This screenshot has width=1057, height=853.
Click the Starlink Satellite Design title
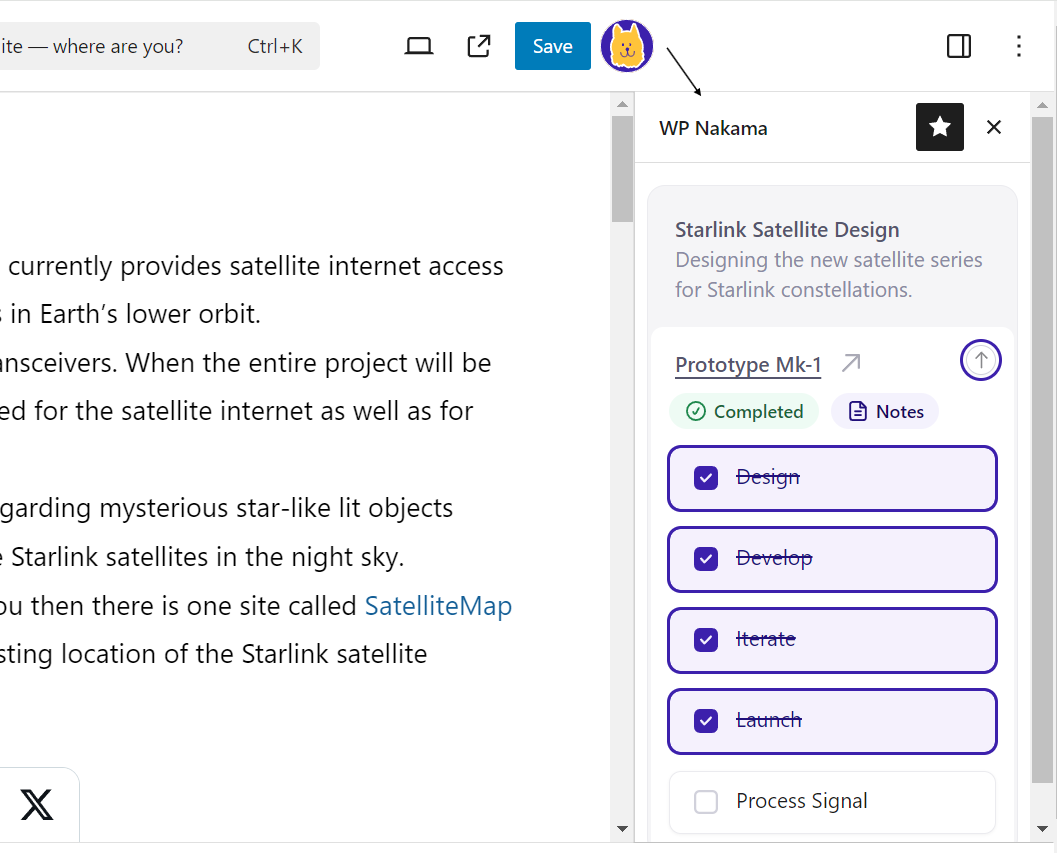click(787, 230)
